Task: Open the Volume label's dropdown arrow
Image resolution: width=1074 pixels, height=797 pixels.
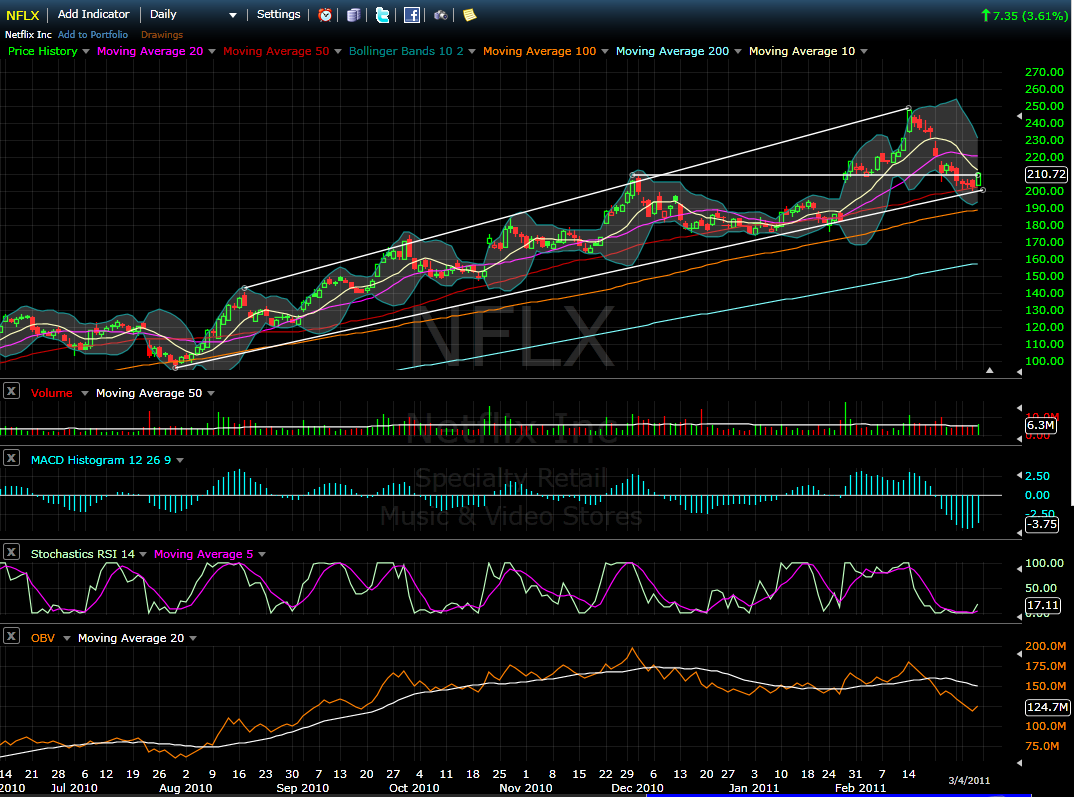Action: [x=85, y=393]
